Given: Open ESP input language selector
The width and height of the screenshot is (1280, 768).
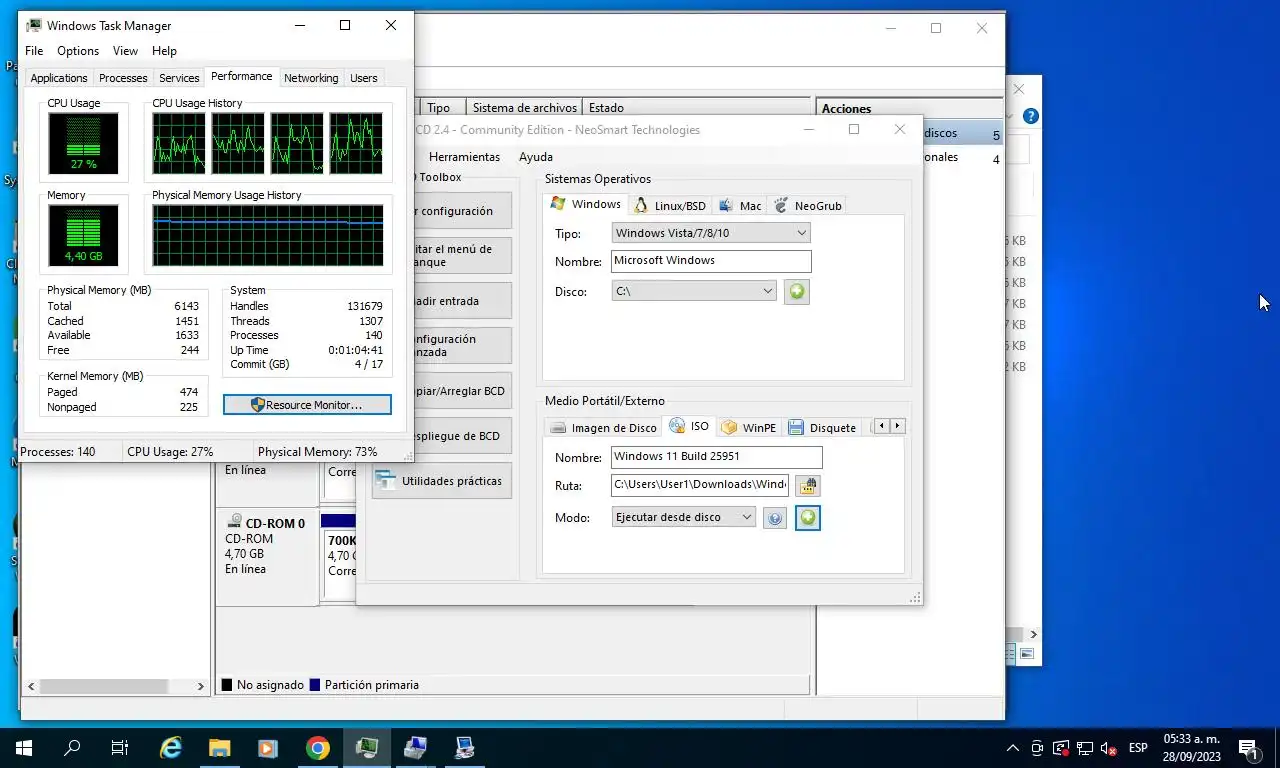Looking at the screenshot, I should coord(1138,748).
